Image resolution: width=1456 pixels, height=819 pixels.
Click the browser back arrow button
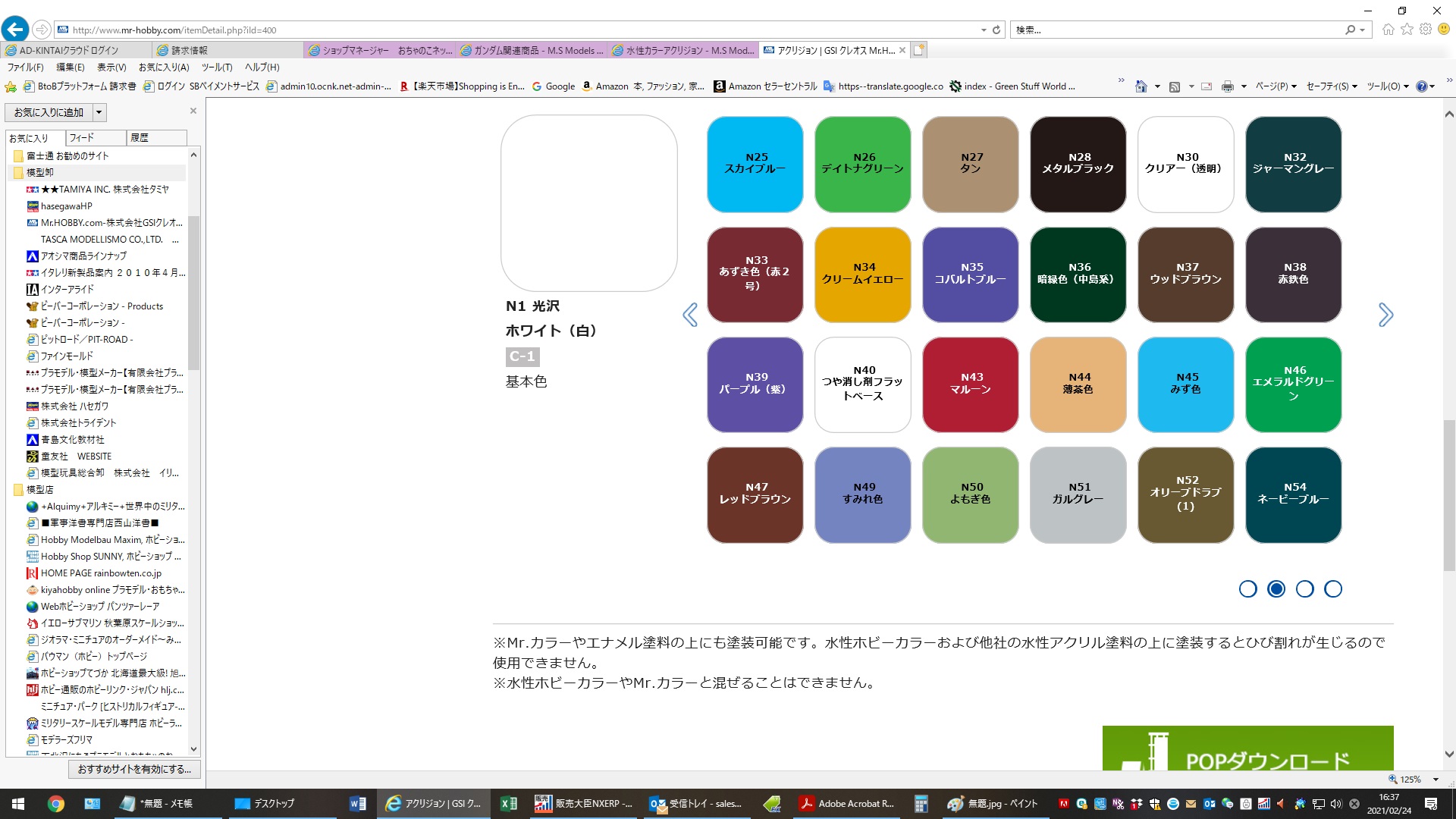[15, 30]
